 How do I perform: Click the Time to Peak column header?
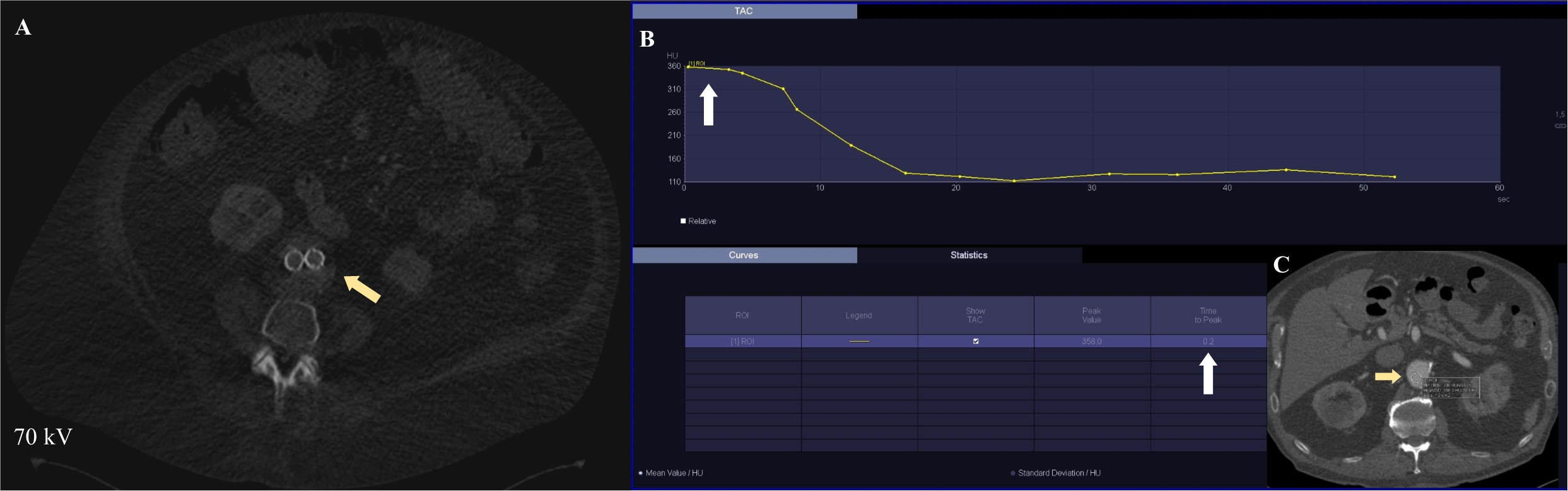point(1208,315)
